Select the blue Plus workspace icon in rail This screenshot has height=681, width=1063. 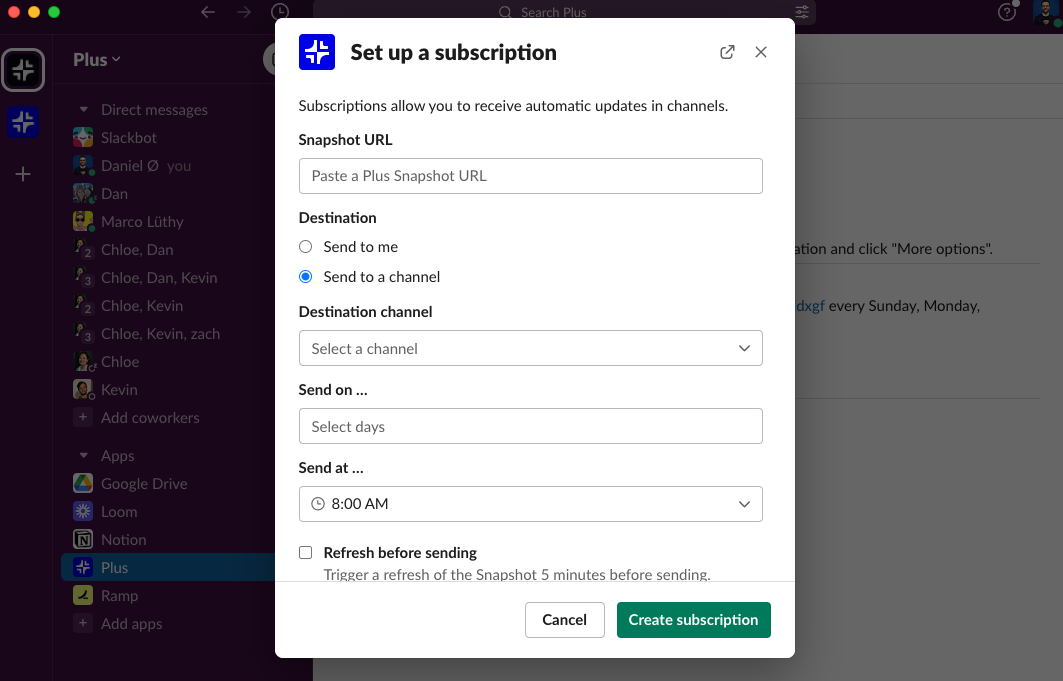click(x=23, y=122)
